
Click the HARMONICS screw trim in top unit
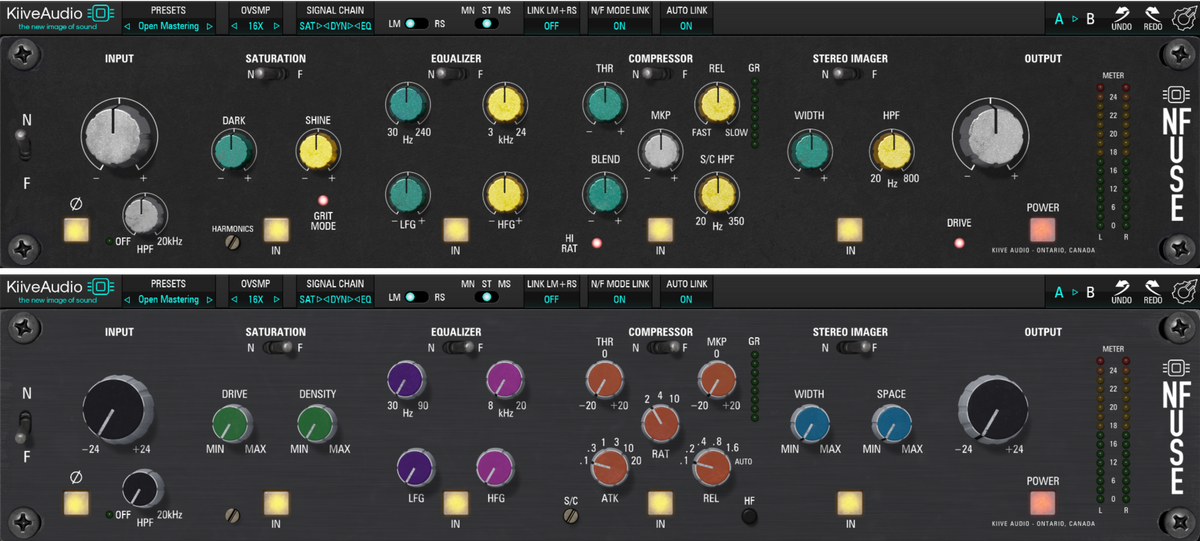tap(233, 241)
